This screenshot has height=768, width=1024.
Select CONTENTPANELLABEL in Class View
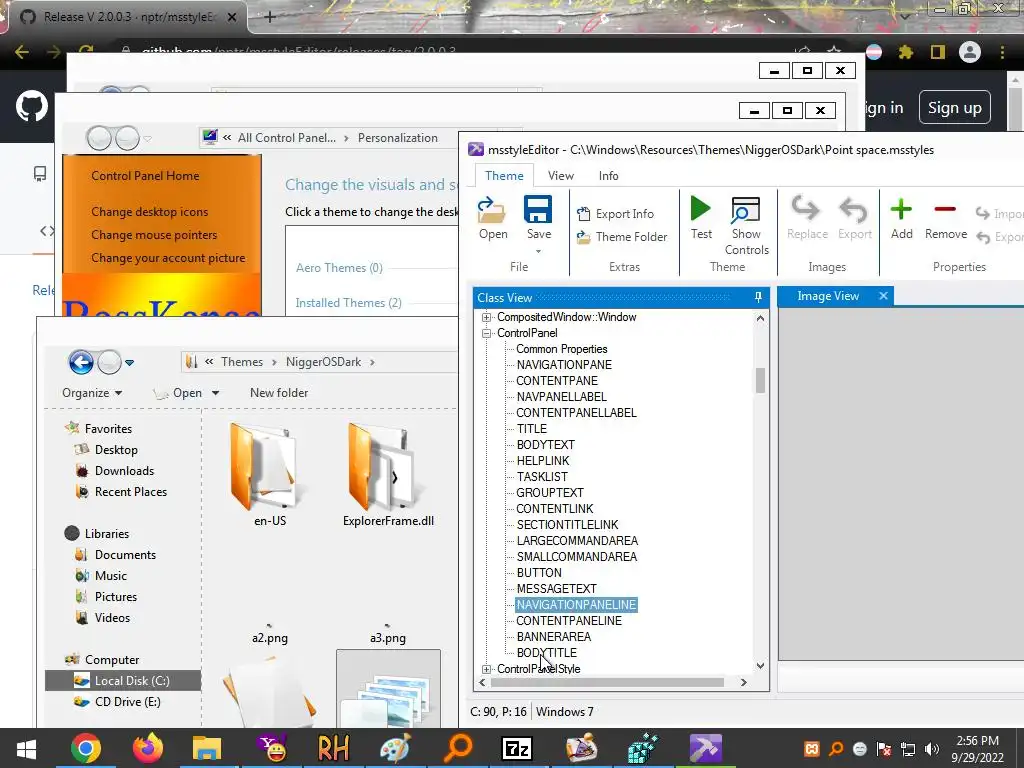click(576, 413)
